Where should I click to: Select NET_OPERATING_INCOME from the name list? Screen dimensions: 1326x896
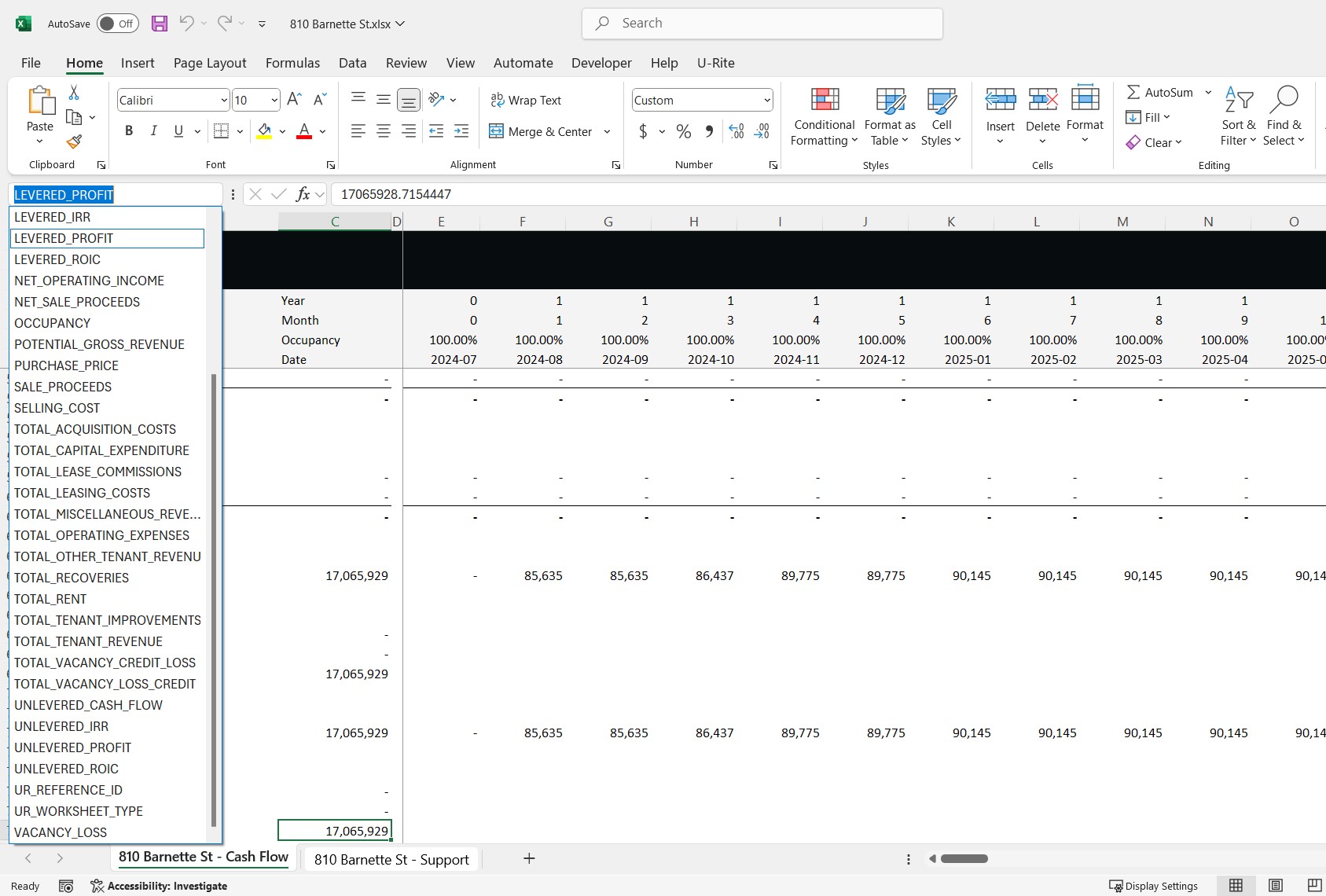(89, 281)
